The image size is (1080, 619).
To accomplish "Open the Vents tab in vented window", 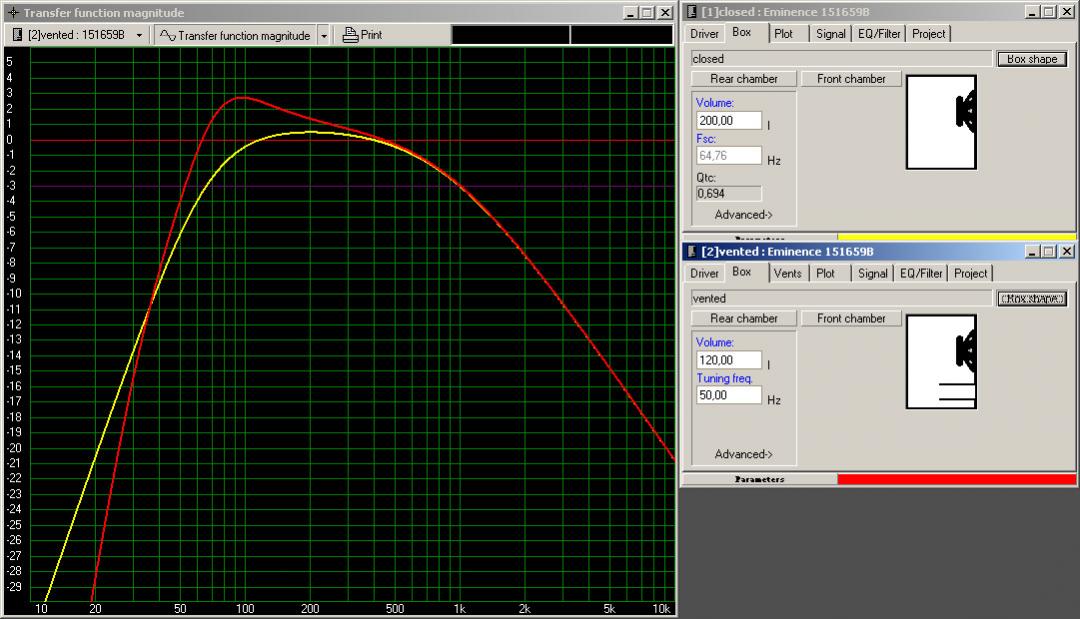I will tap(787, 273).
